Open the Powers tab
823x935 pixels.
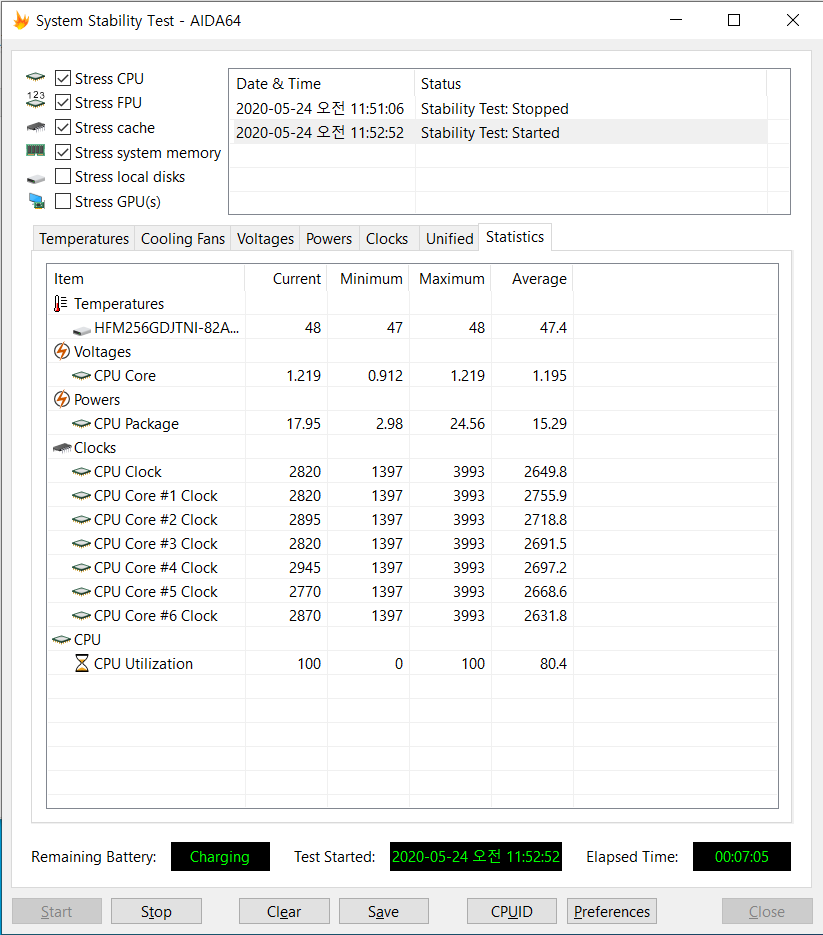(329, 239)
